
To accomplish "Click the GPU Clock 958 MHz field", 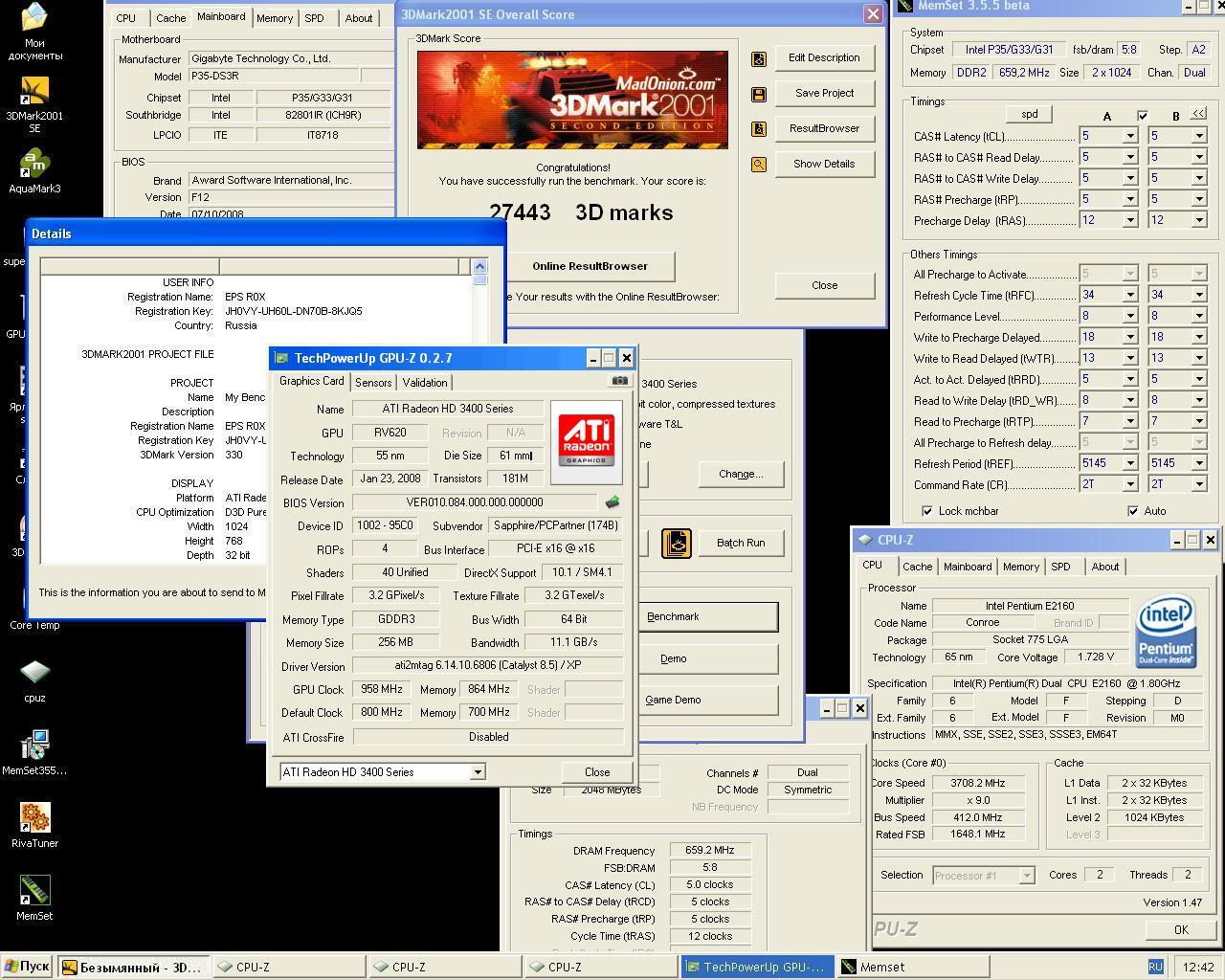I will pos(382,689).
